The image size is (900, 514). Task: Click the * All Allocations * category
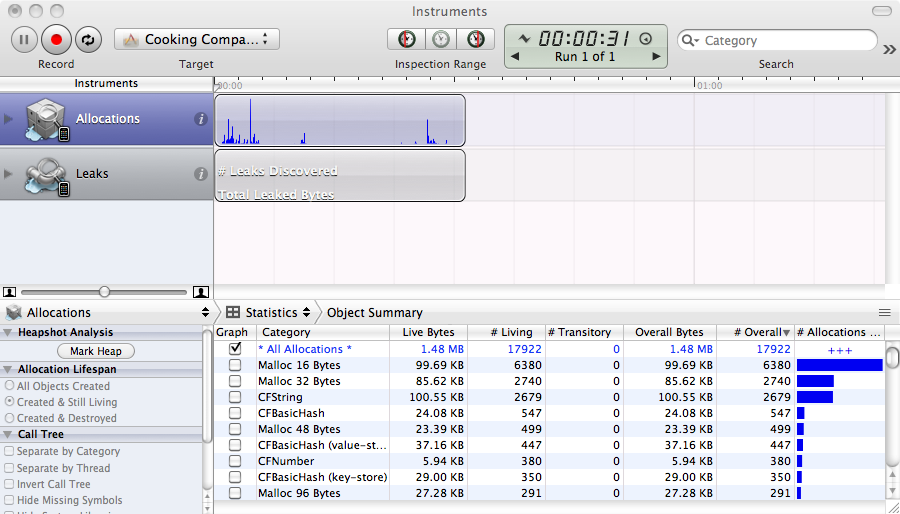point(305,349)
